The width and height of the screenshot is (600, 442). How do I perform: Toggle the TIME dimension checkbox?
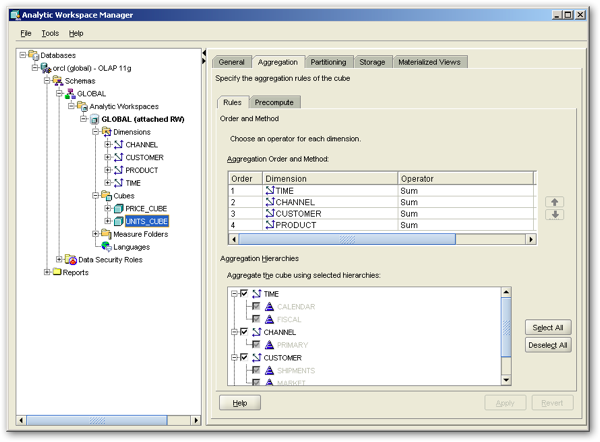click(244, 294)
